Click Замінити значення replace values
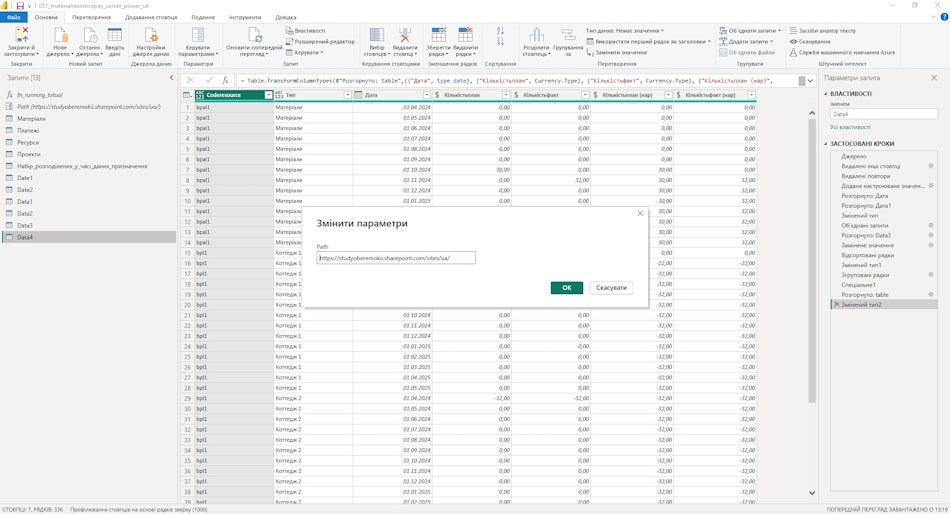The image size is (950, 514). pos(616,53)
